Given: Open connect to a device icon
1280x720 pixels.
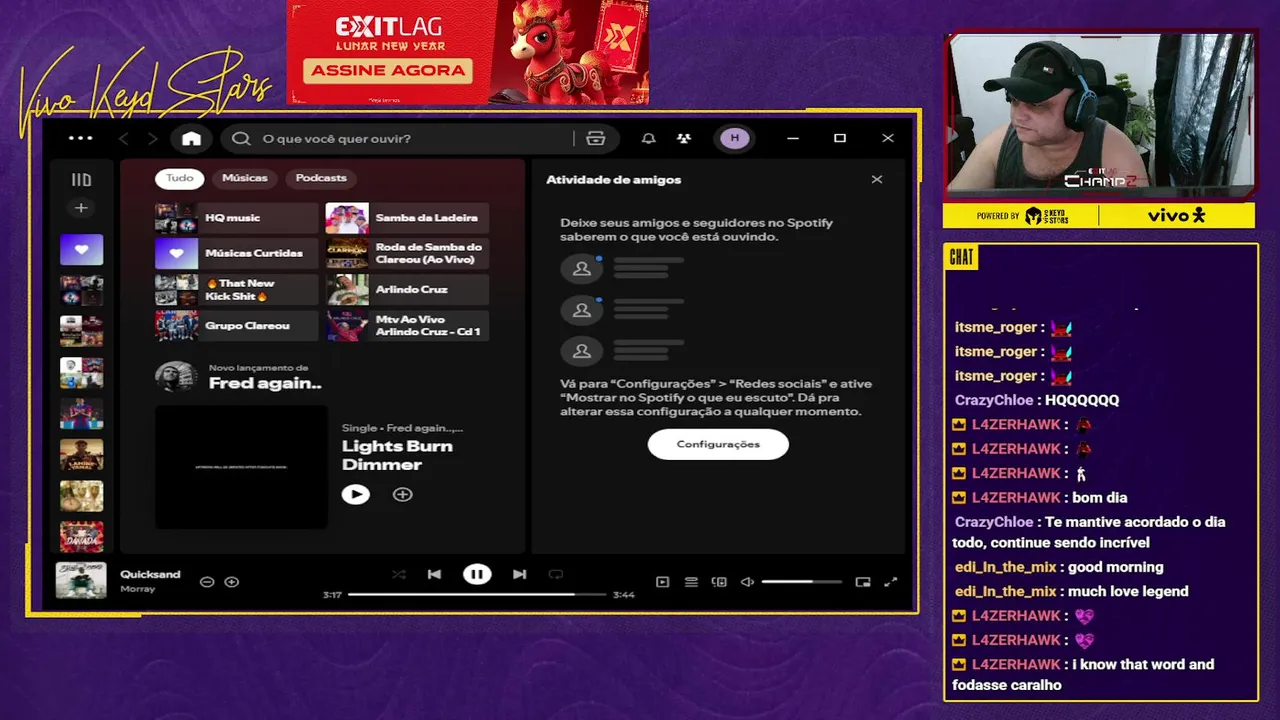Looking at the screenshot, I should (719, 582).
